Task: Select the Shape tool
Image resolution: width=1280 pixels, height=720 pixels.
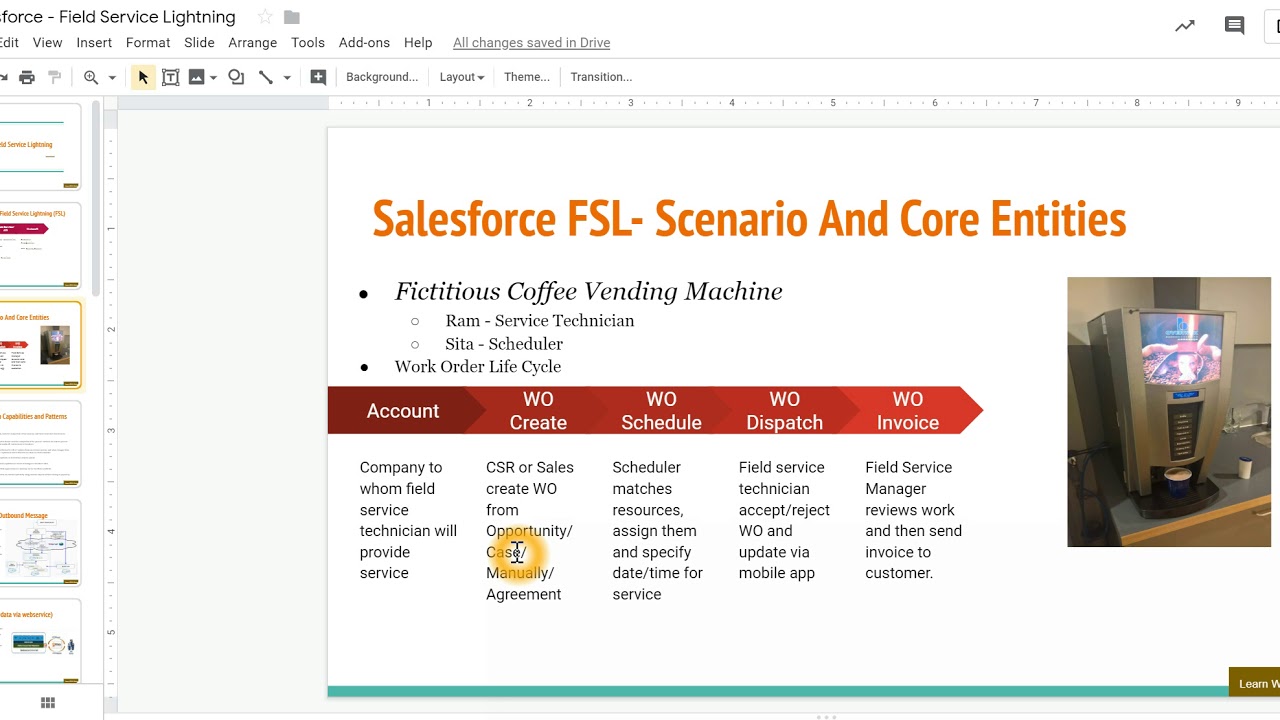Action: click(x=236, y=77)
